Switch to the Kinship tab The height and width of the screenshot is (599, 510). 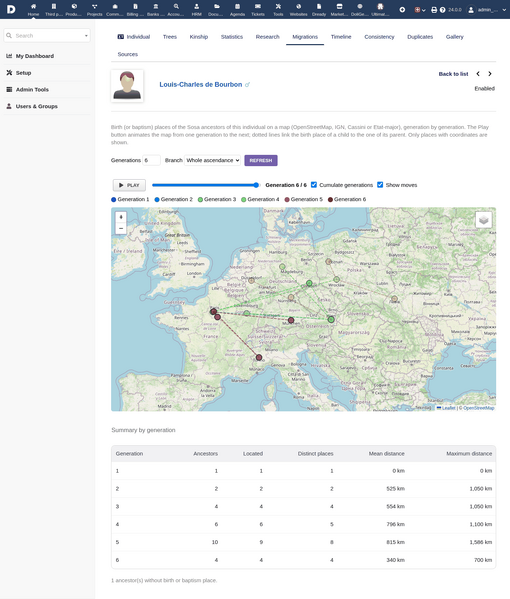click(x=199, y=37)
